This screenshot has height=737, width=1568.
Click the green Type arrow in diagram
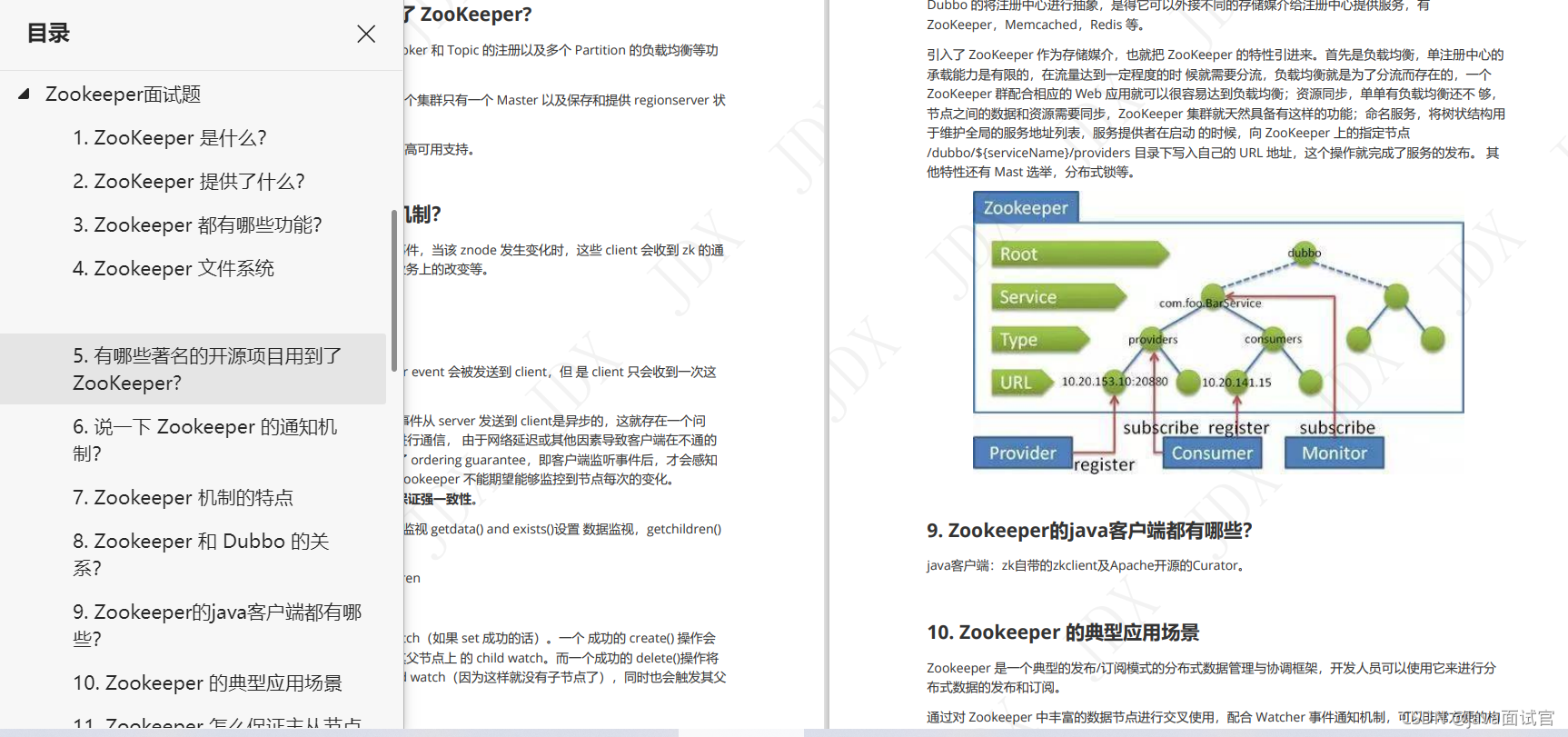coord(1040,340)
